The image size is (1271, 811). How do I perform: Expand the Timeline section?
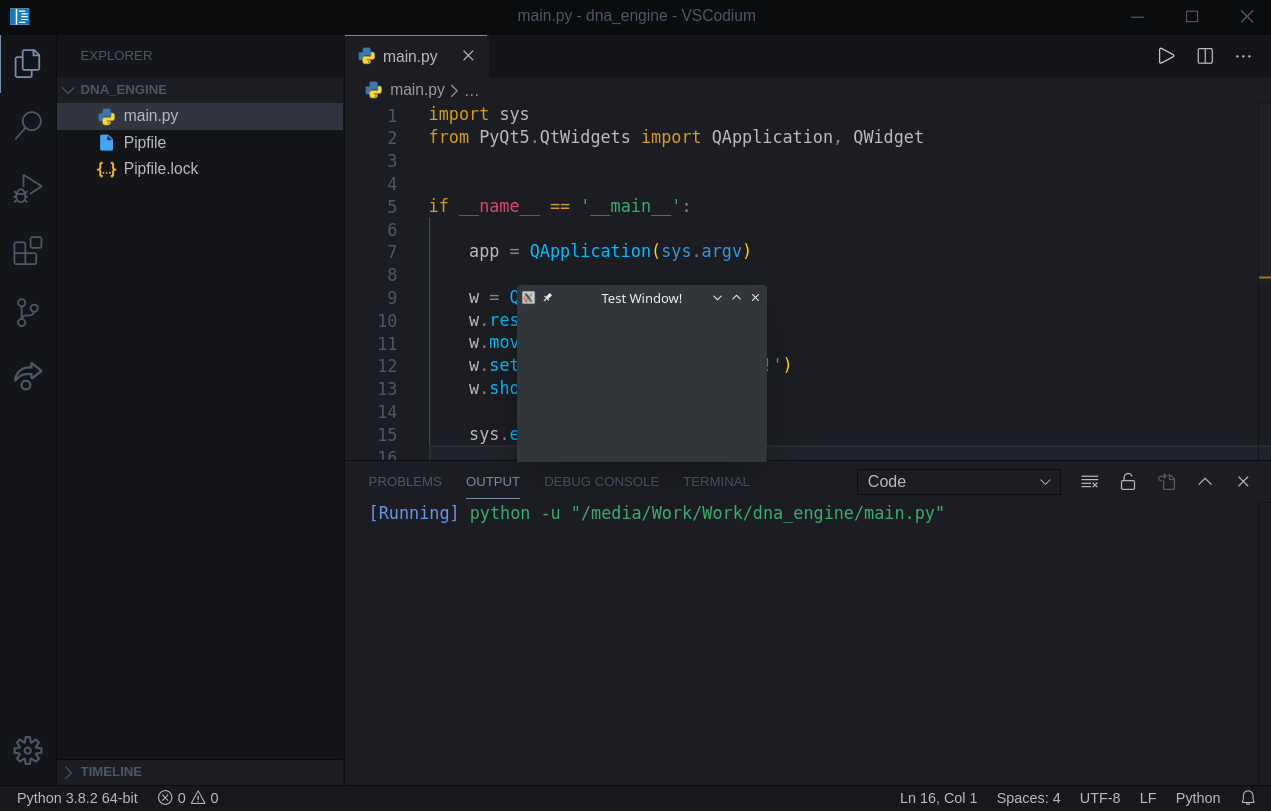(200, 772)
